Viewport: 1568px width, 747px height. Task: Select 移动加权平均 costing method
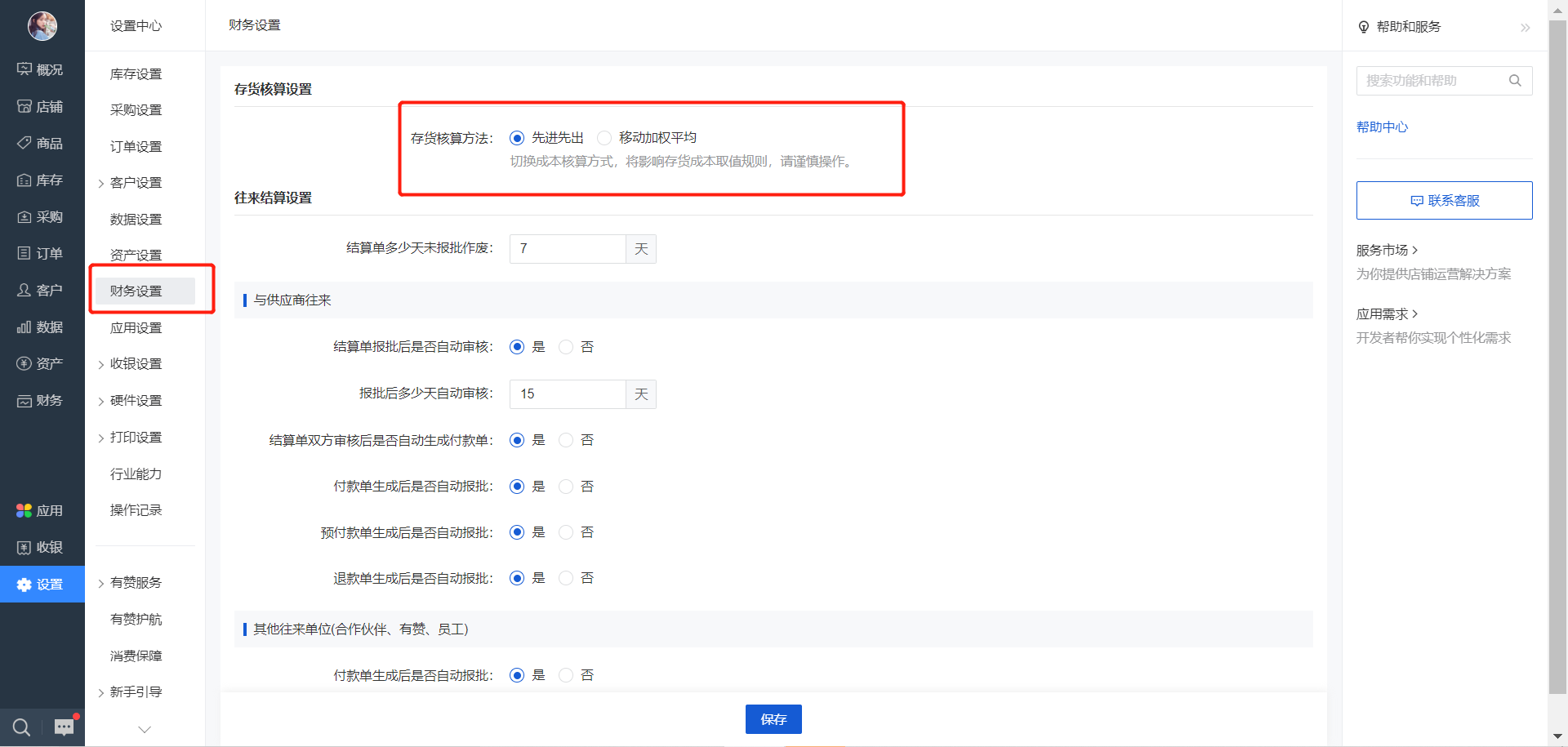point(604,137)
